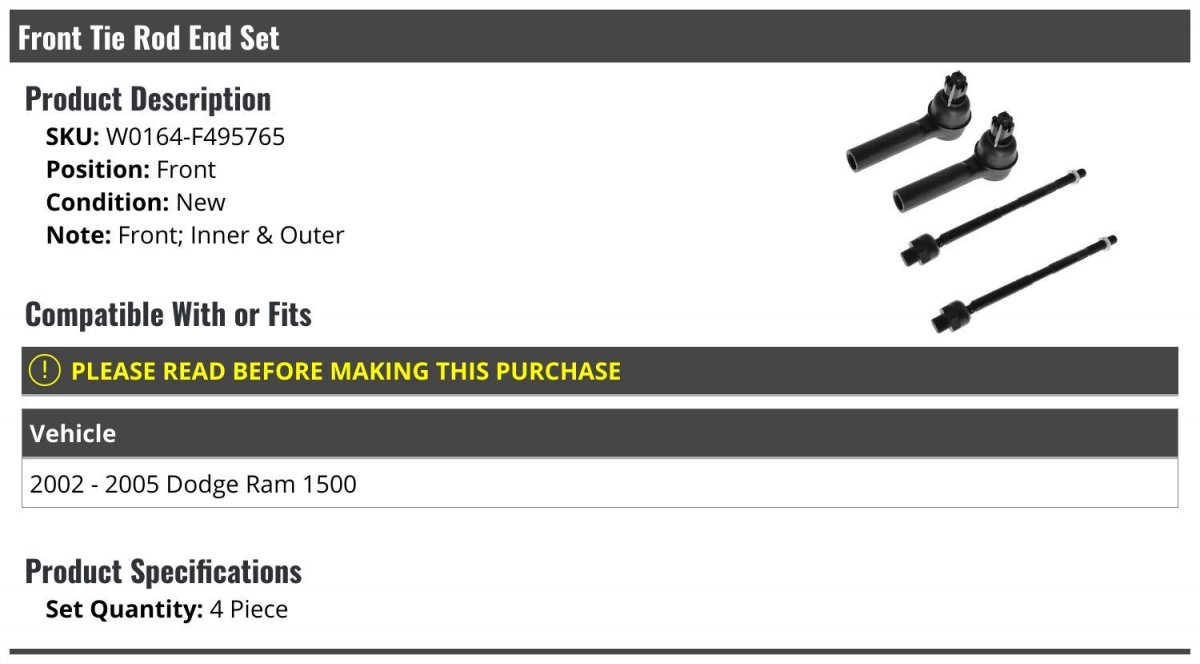Click the Front value beside Position

(186, 170)
